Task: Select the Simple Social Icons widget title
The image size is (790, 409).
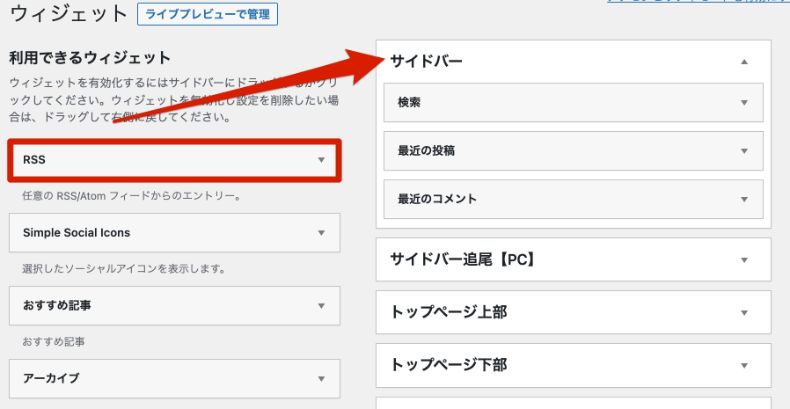Action: [77, 233]
